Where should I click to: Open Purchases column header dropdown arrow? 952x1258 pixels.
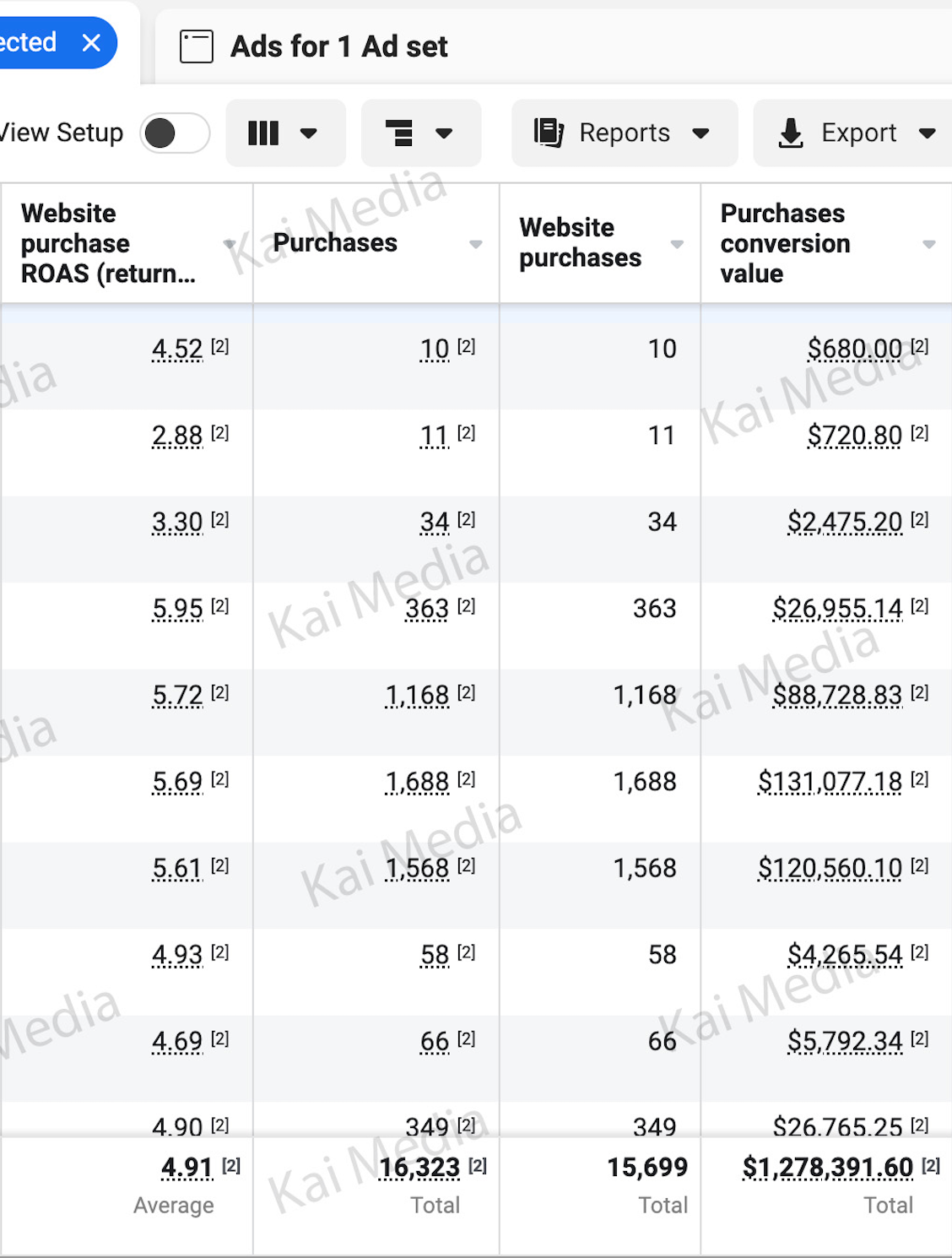(476, 244)
